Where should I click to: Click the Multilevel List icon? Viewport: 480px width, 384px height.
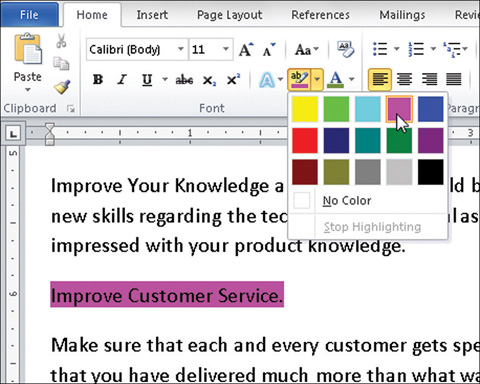coord(452,49)
